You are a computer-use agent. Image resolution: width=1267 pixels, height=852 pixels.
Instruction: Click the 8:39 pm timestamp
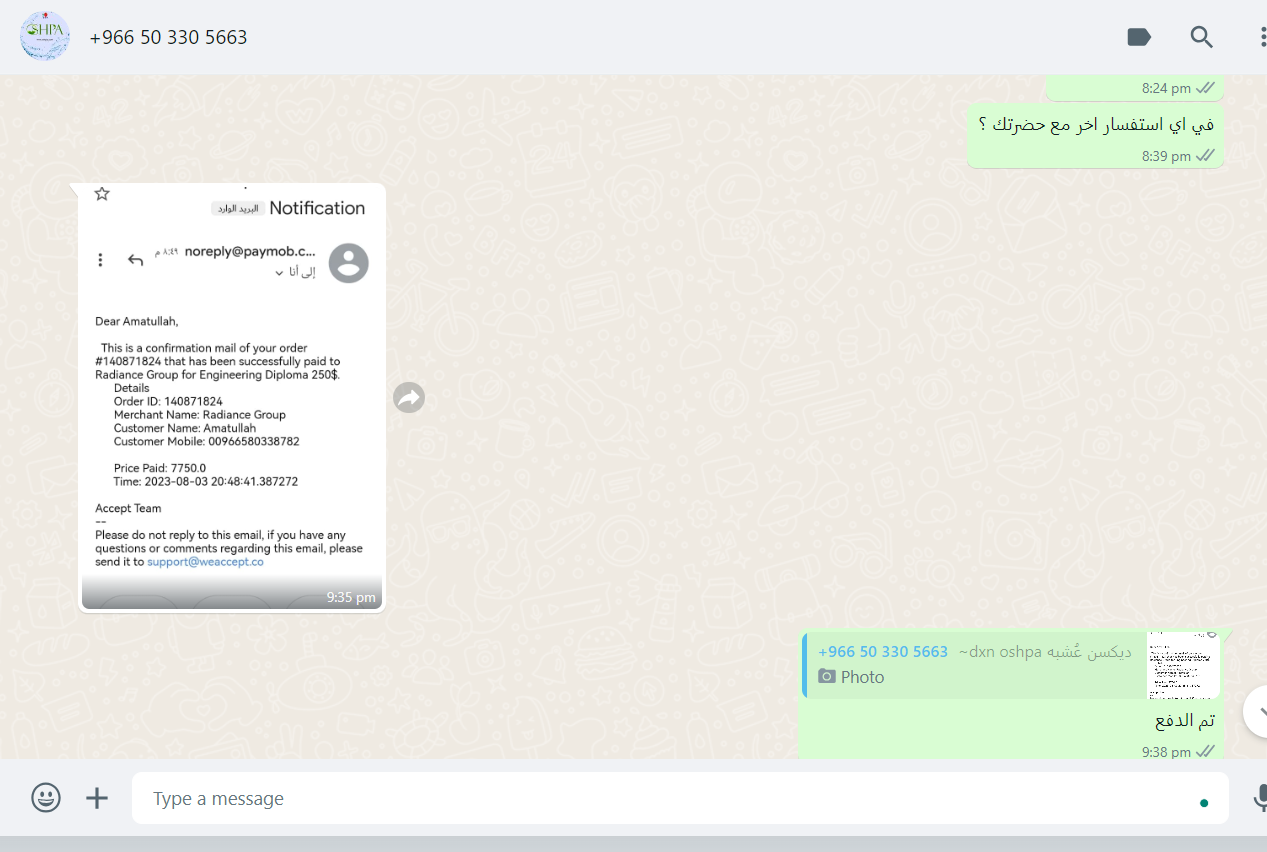(x=1166, y=156)
